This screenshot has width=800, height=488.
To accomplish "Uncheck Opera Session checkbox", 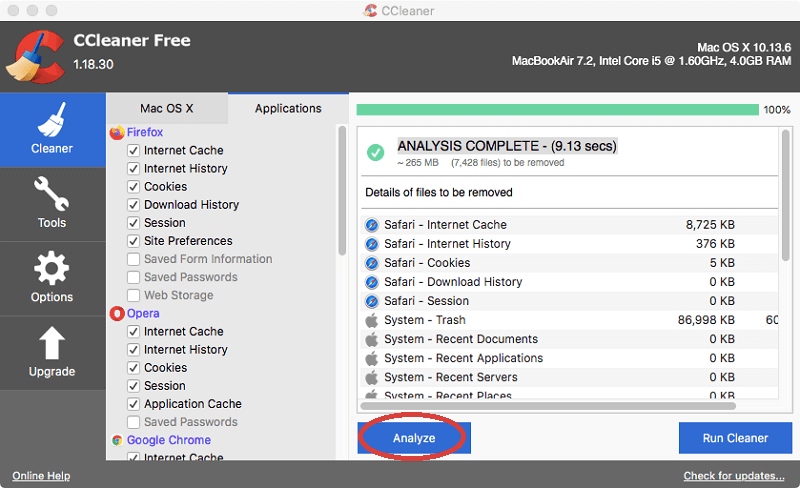I will click(x=133, y=386).
